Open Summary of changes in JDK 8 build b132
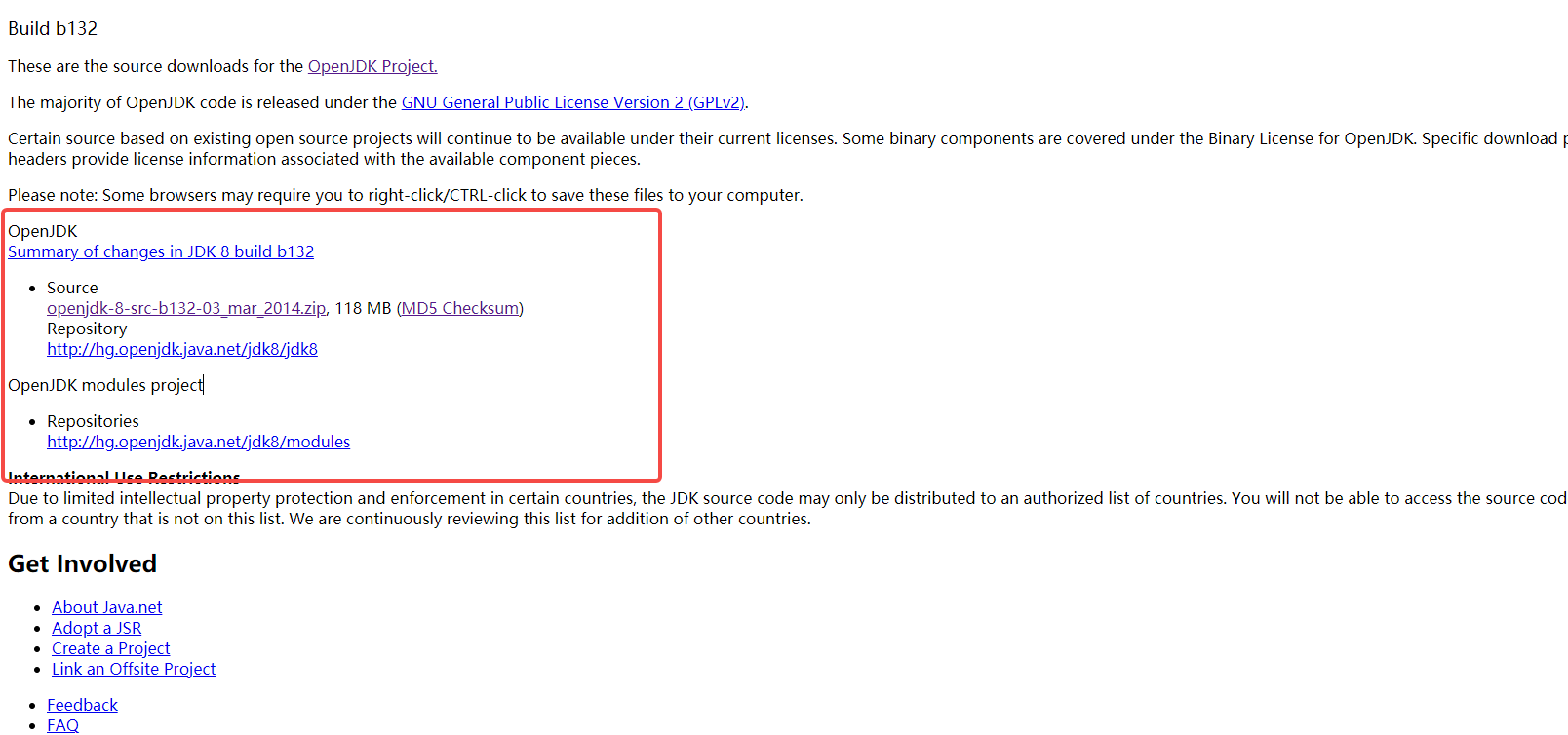Screen dimensions: 1568x735 161,251
